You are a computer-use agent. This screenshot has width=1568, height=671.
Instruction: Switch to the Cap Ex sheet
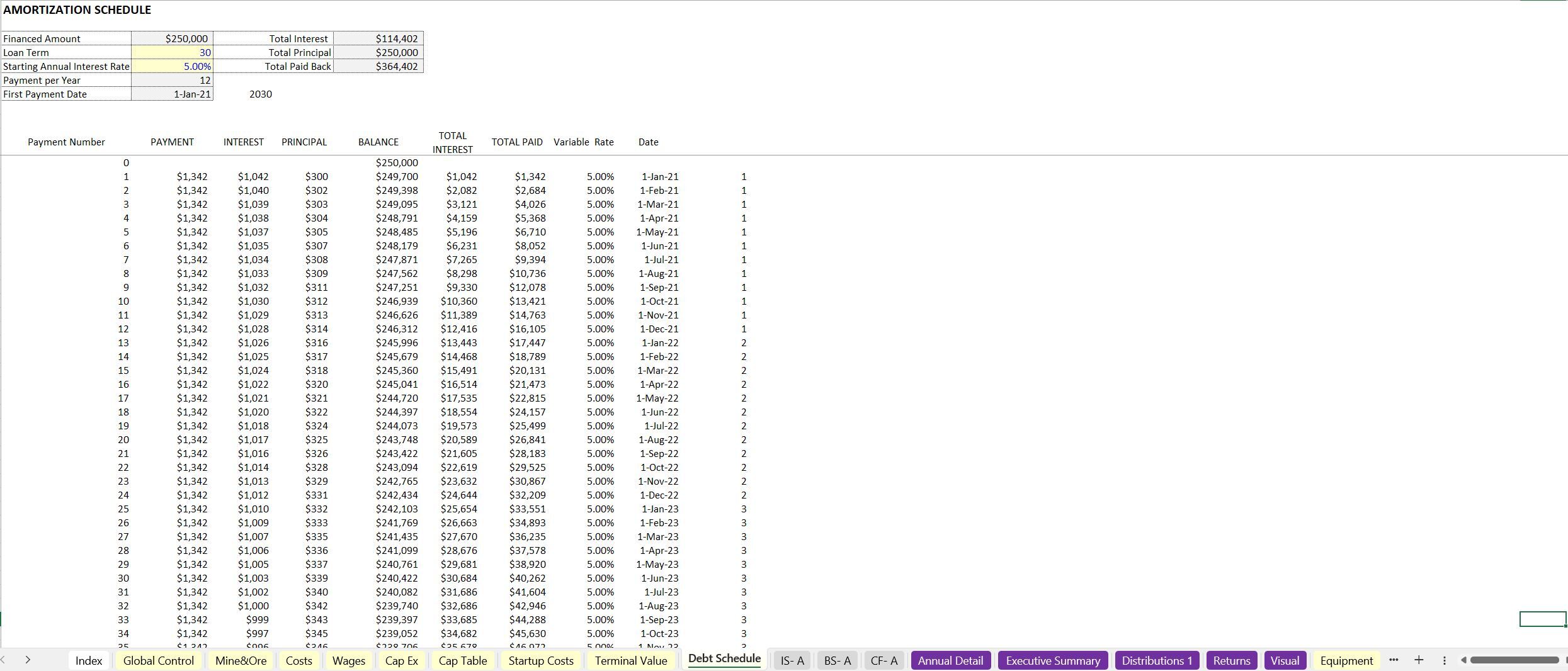pyautogui.click(x=401, y=661)
